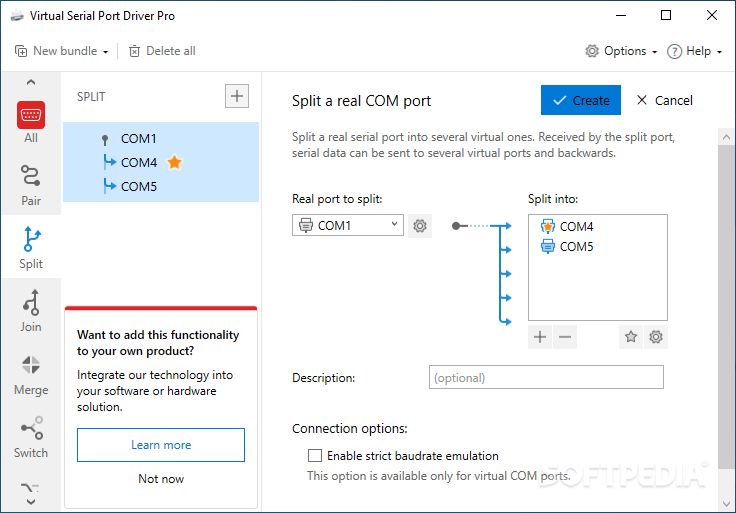Click the orange star beside COM4
This screenshot has height=513, width=736.
tap(175, 162)
